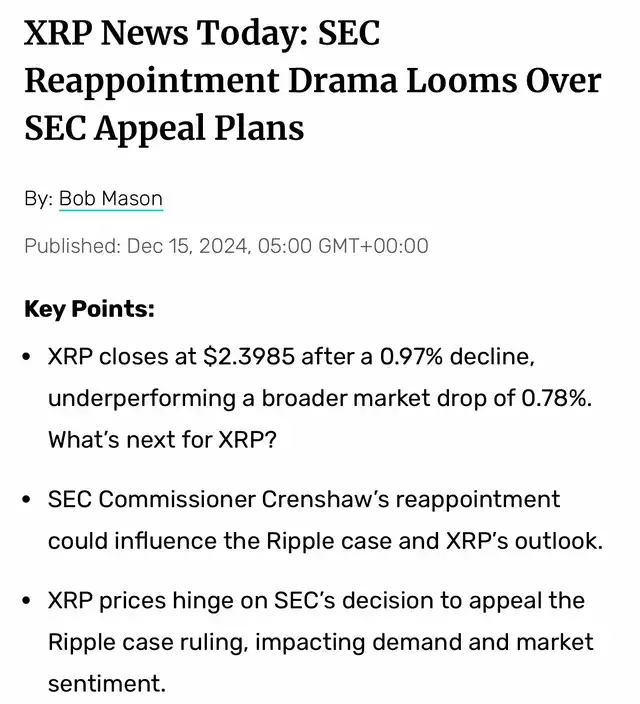Click 'SEC Appeal Plans' in the headline
Screen dimensions: 640x704
164,127
